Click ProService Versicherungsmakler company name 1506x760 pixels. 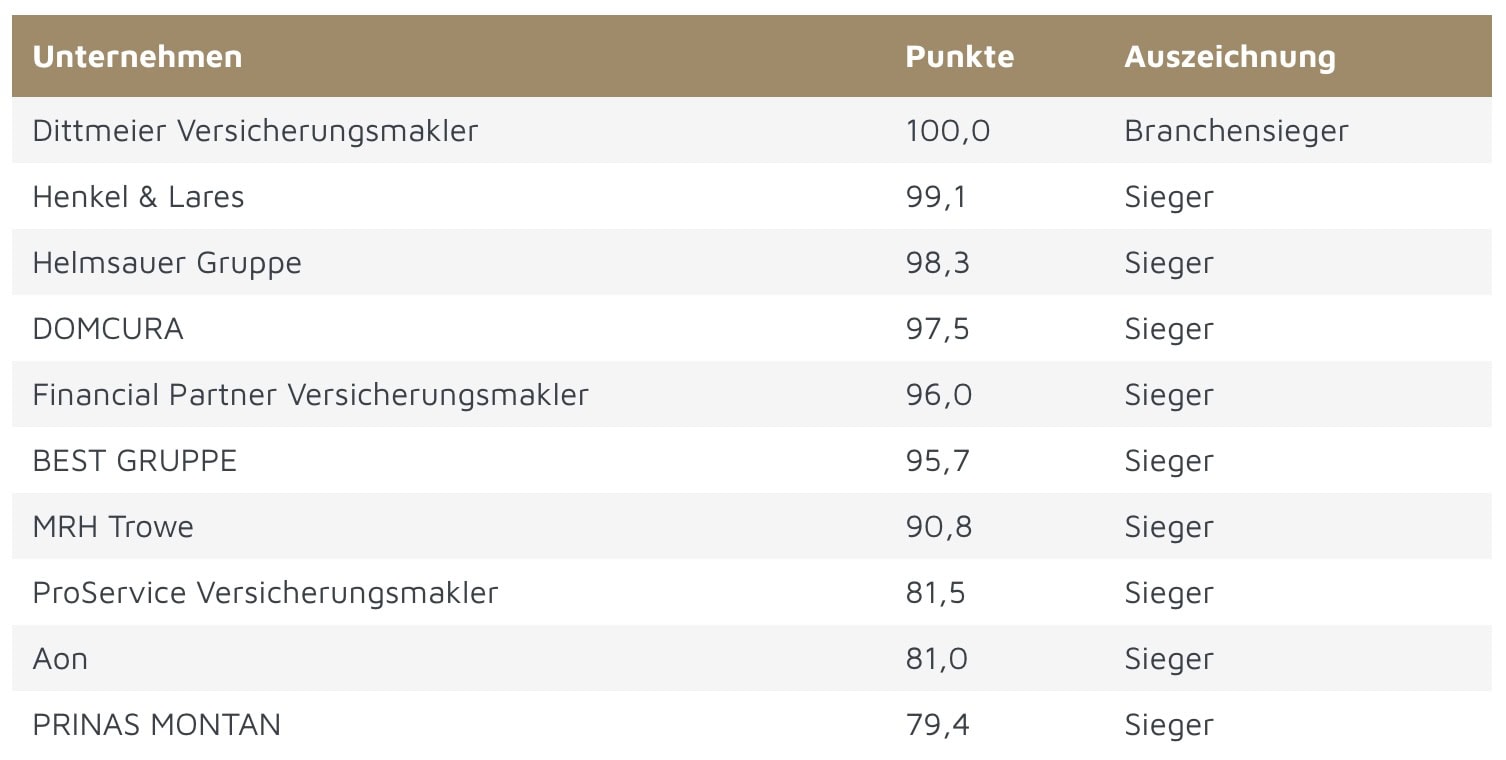pos(265,593)
